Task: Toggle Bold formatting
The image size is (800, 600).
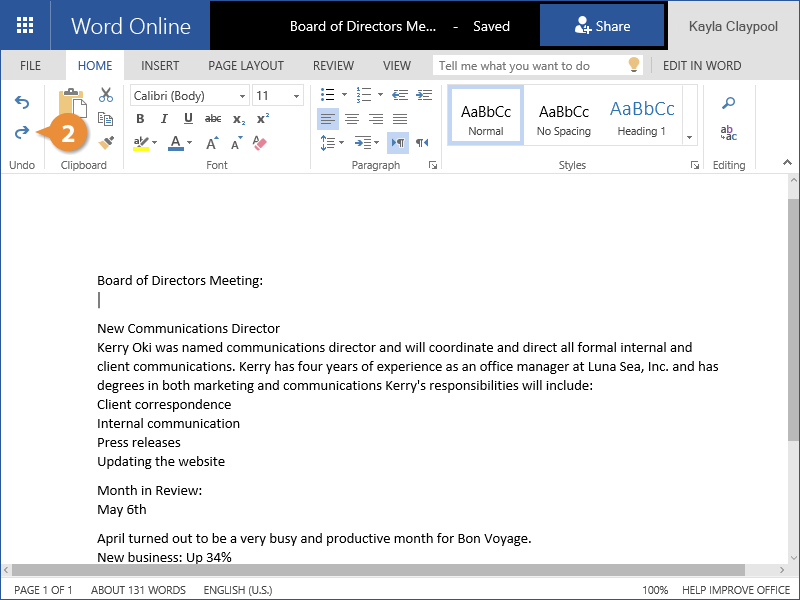Action: 140,119
